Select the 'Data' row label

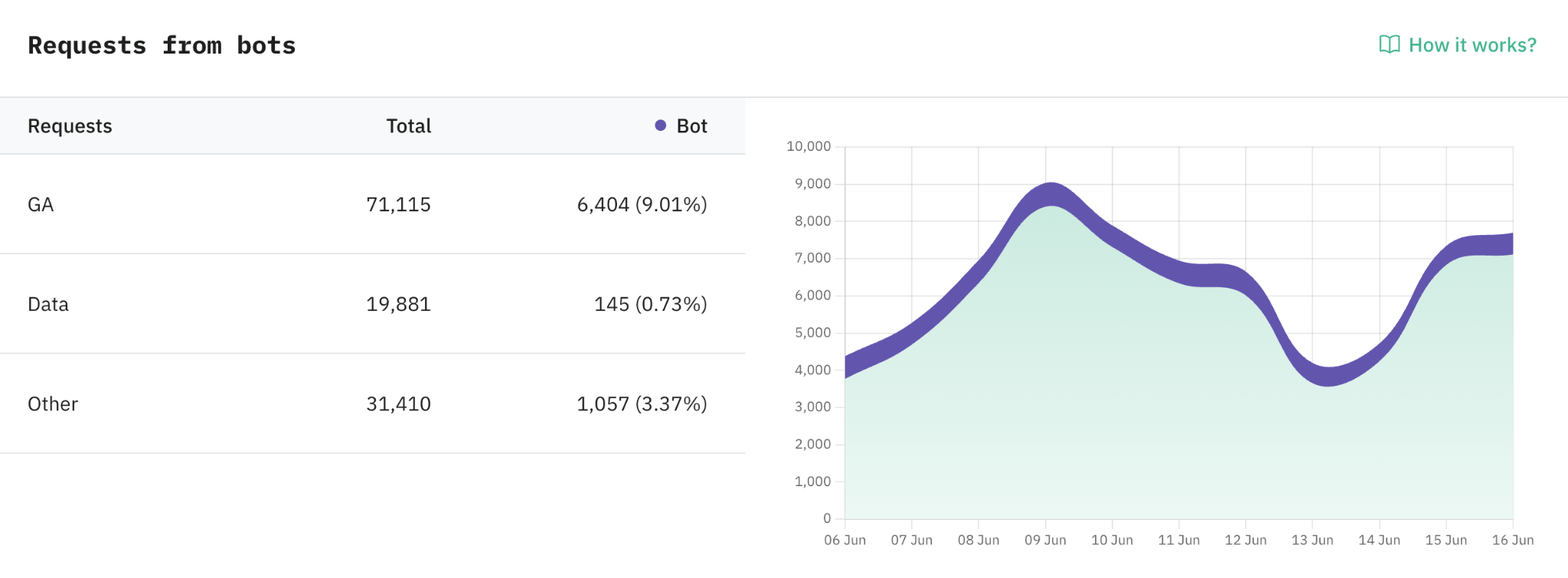48,304
